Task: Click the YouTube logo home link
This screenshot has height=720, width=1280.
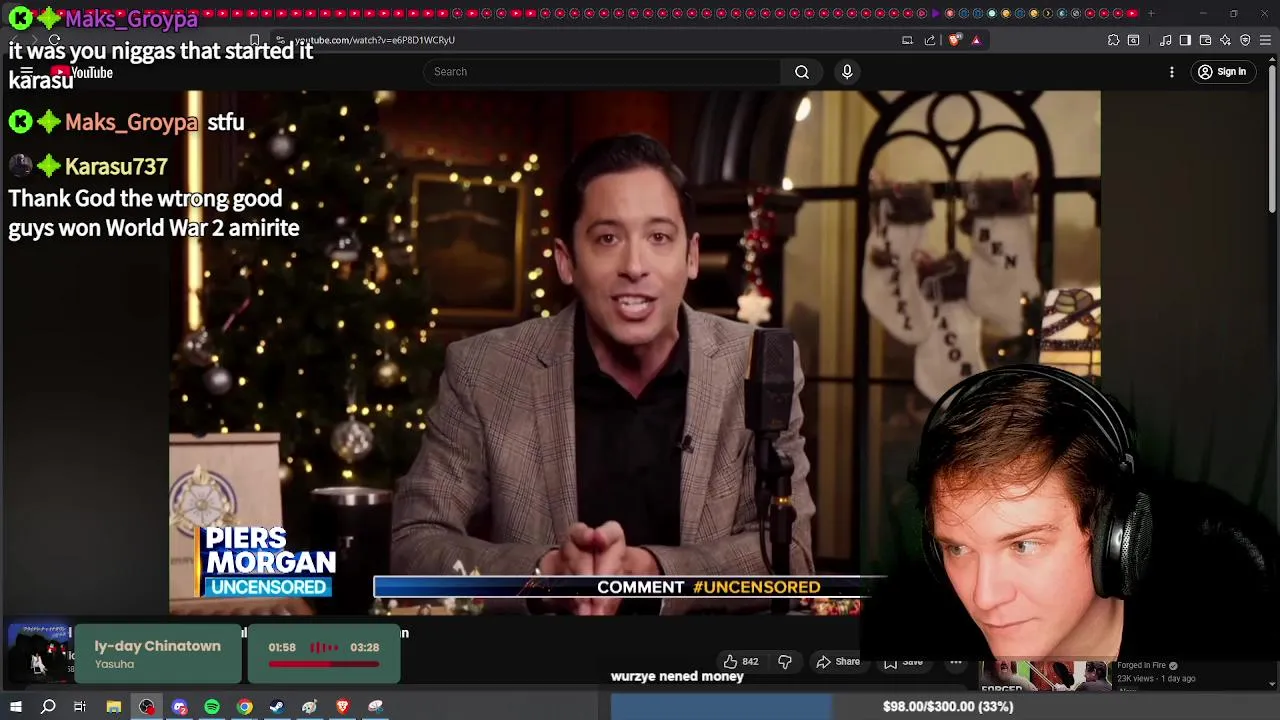Action: pos(82,72)
